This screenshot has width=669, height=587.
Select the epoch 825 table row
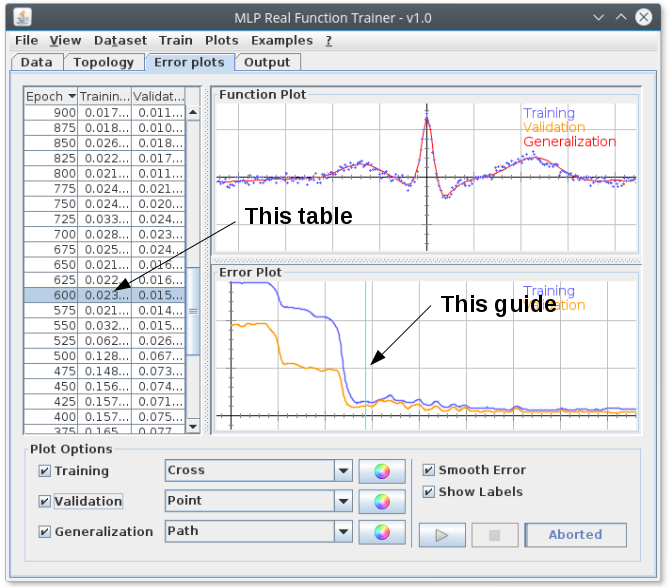(105, 158)
